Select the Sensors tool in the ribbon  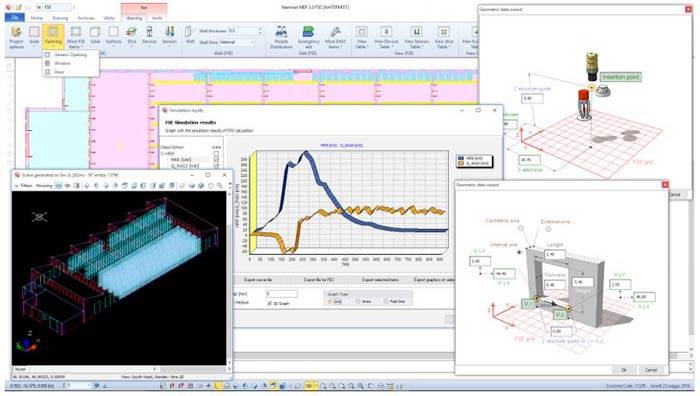click(170, 36)
